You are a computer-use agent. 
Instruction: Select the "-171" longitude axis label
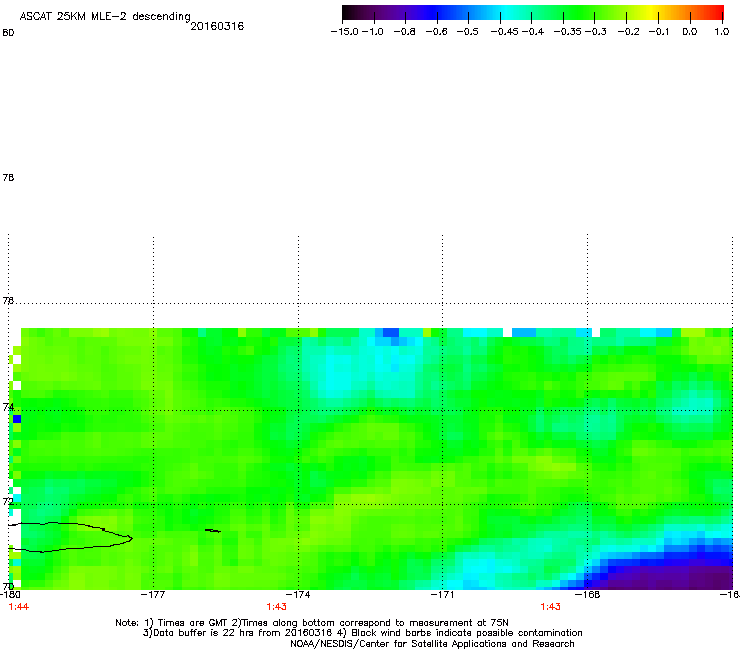tap(443, 595)
